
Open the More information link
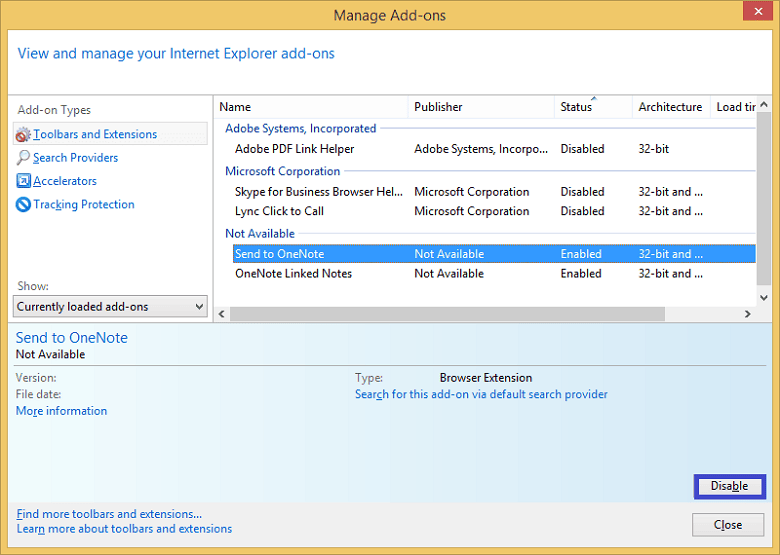[61, 411]
